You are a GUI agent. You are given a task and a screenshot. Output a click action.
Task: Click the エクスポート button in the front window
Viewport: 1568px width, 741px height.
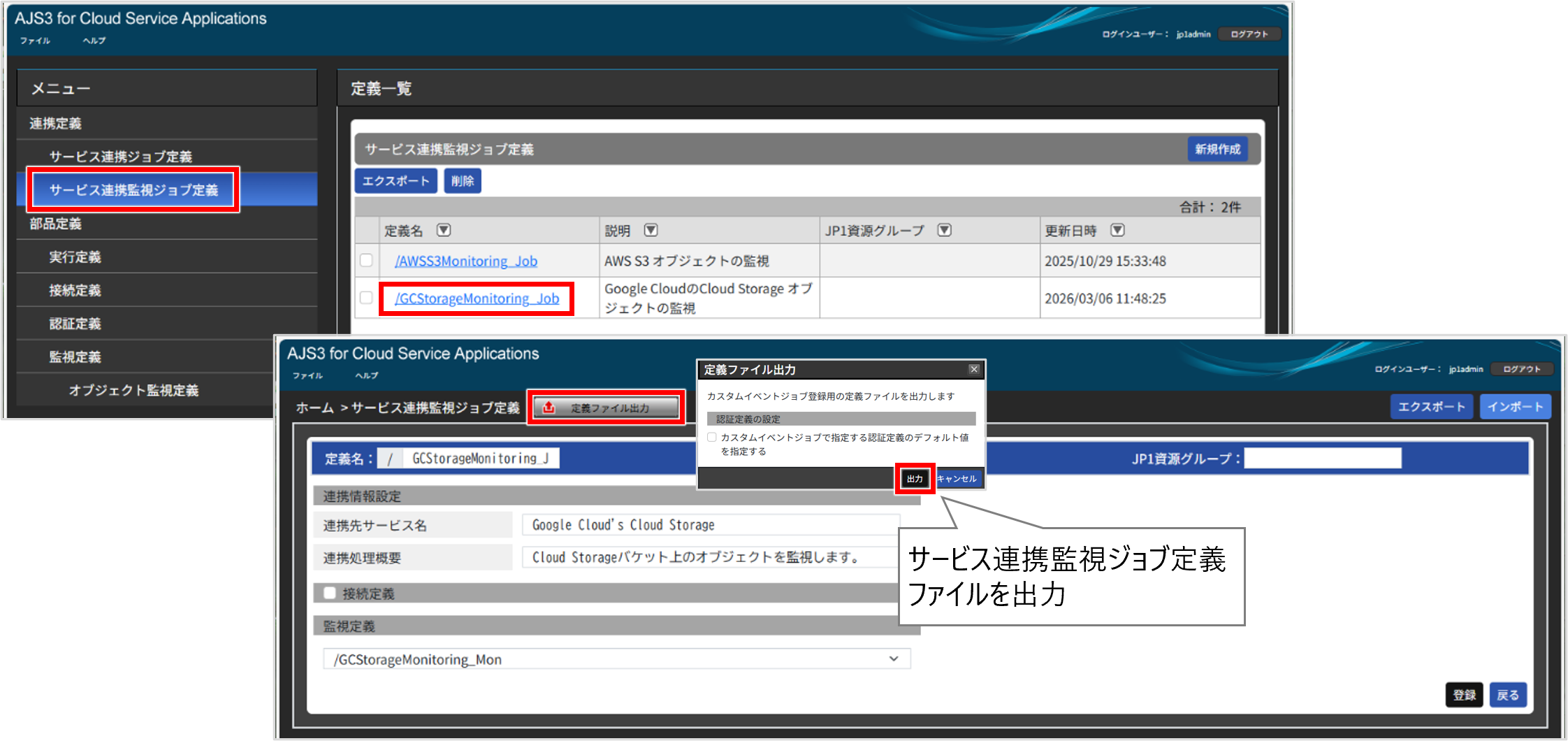click(1431, 406)
